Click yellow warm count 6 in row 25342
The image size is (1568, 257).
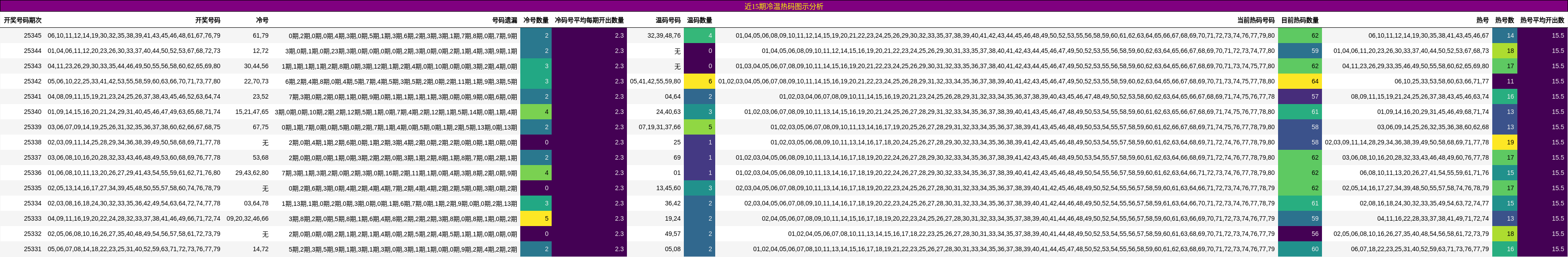coord(700,81)
